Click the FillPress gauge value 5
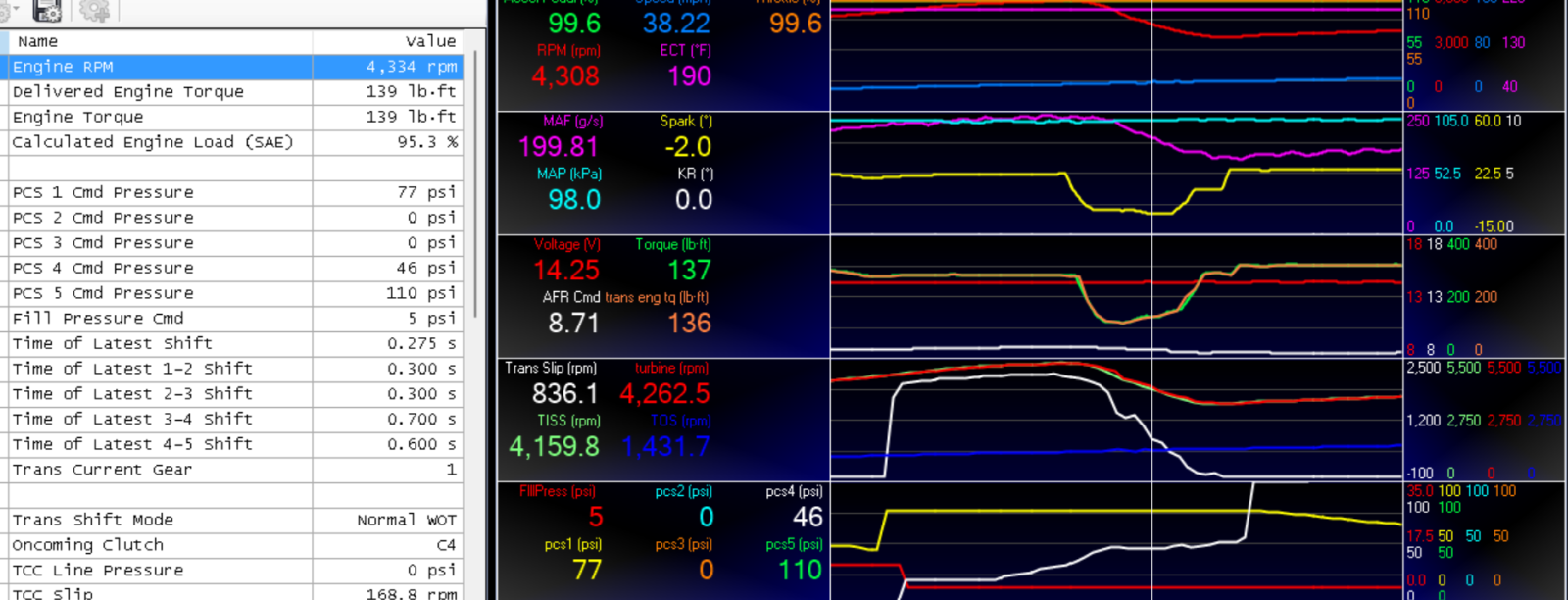 coord(595,518)
